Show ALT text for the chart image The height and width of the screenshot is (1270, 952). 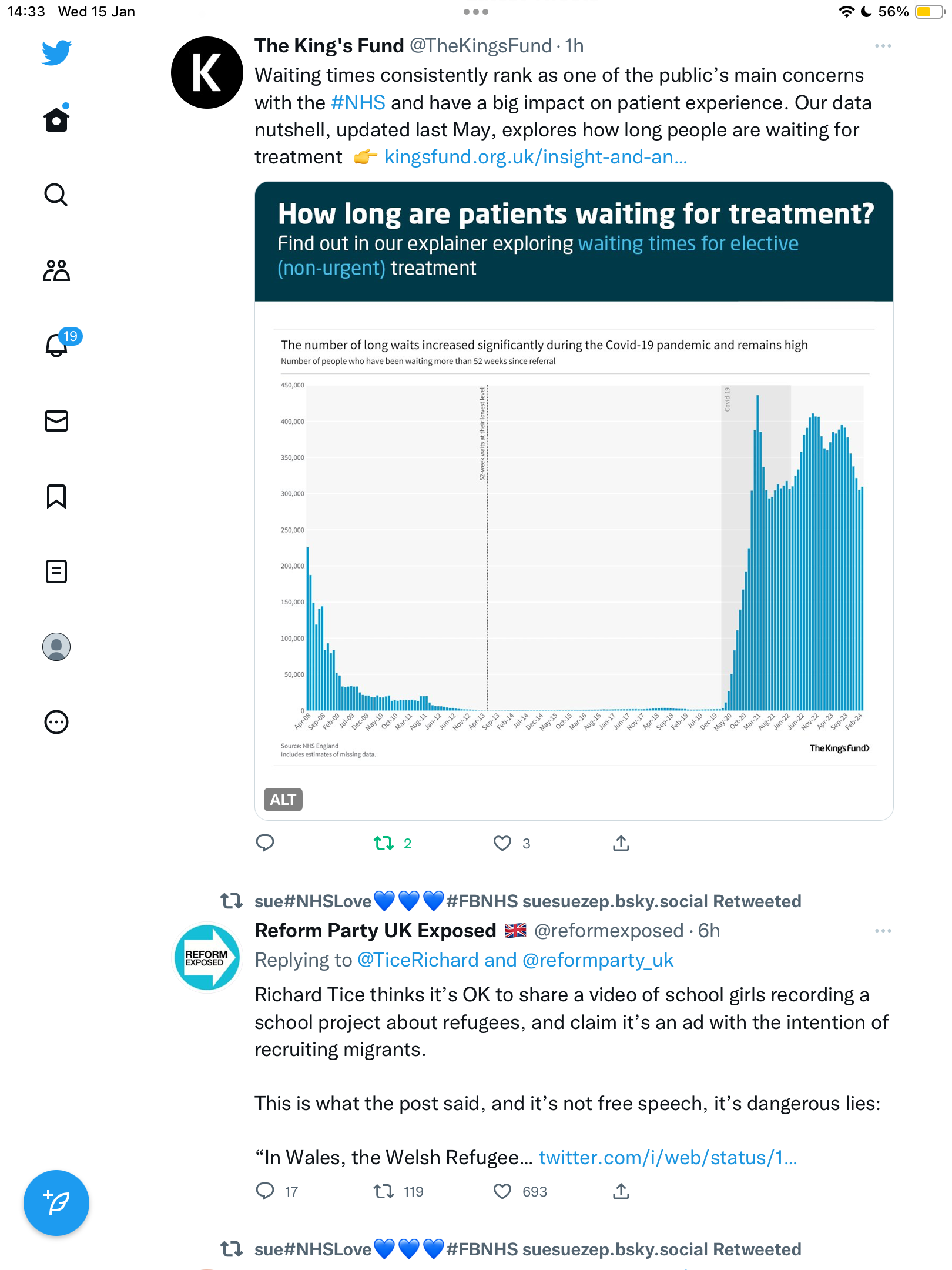283,800
